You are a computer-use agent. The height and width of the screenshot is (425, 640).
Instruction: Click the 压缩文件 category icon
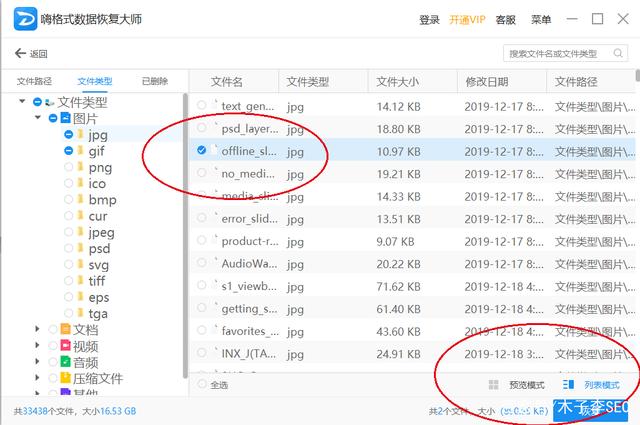click(x=65, y=377)
